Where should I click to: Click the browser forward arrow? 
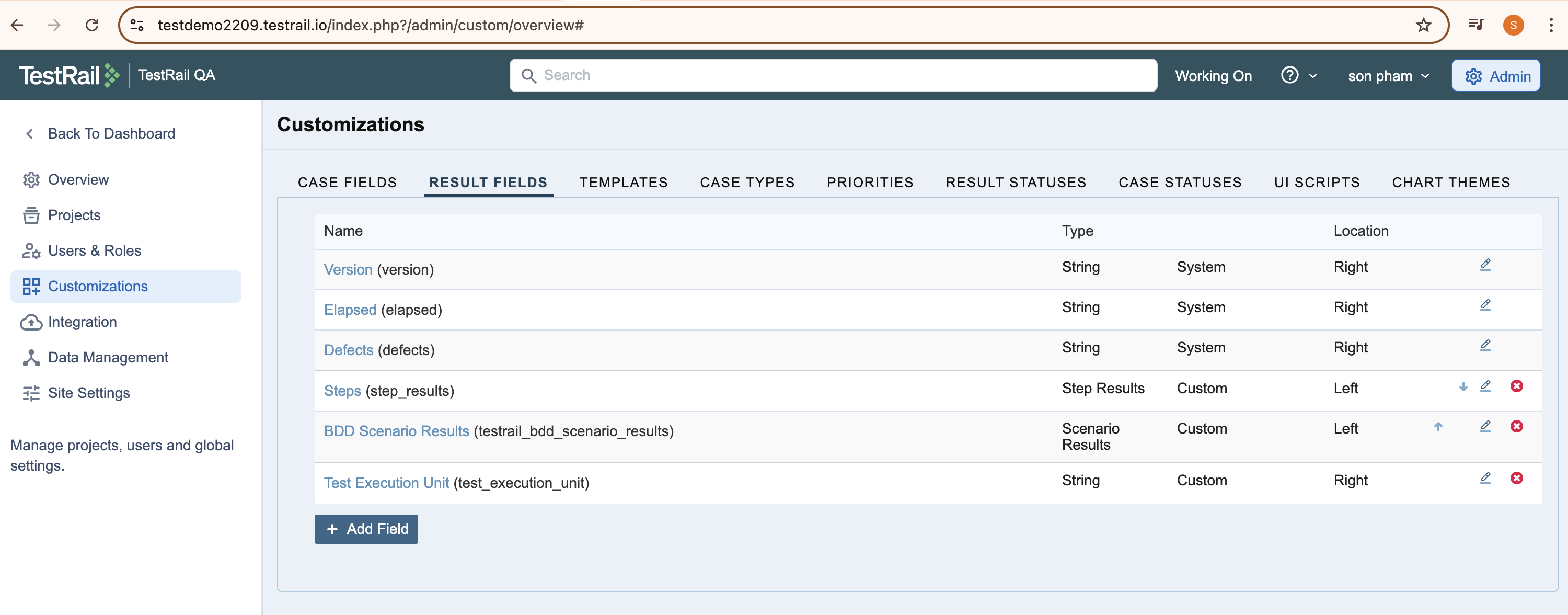pos(54,25)
